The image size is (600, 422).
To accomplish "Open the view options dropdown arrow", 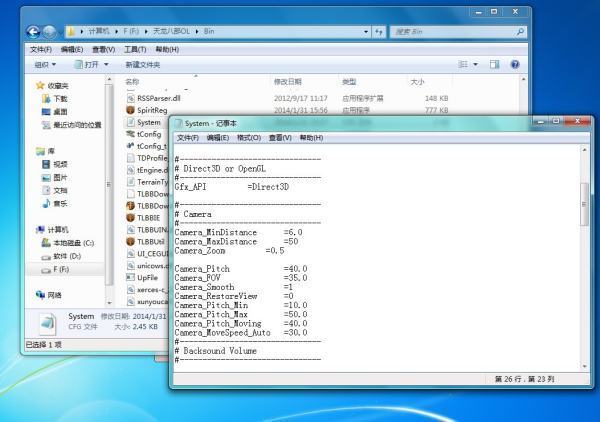I will pyautogui.click(x=476, y=64).
